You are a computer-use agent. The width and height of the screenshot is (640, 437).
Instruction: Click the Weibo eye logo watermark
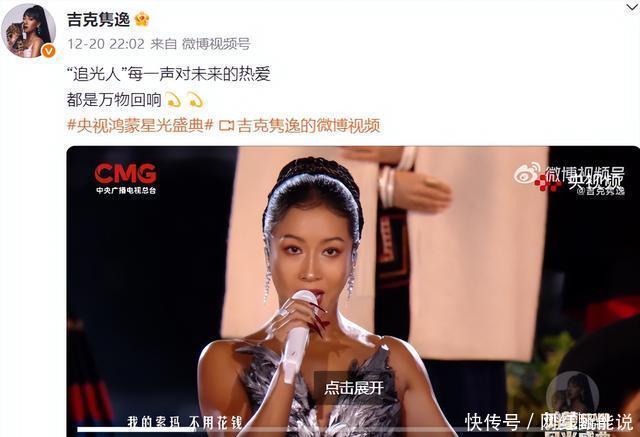click(x=527, y=173)
